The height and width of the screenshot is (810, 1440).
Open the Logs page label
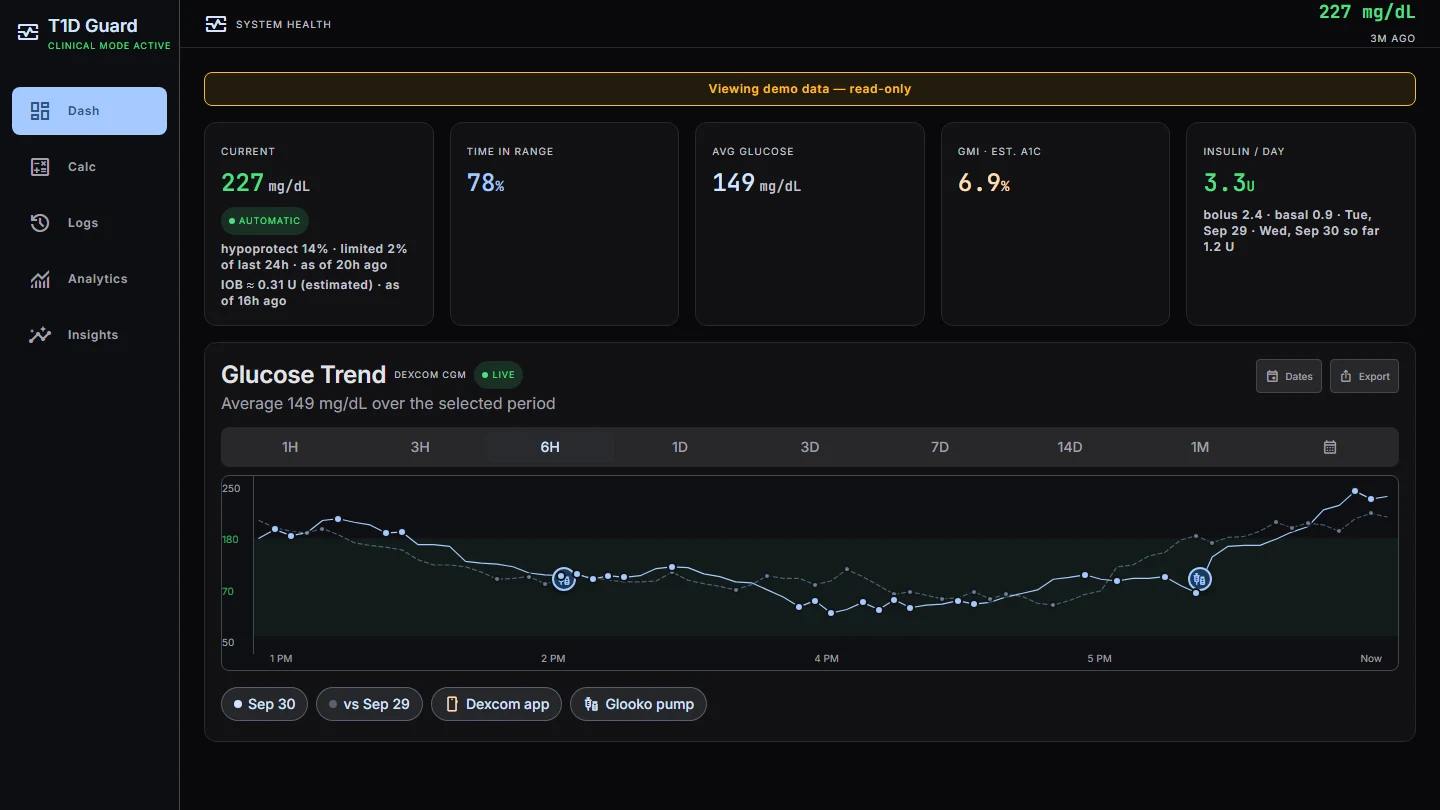pyautogui.click(x=83, y=223)
